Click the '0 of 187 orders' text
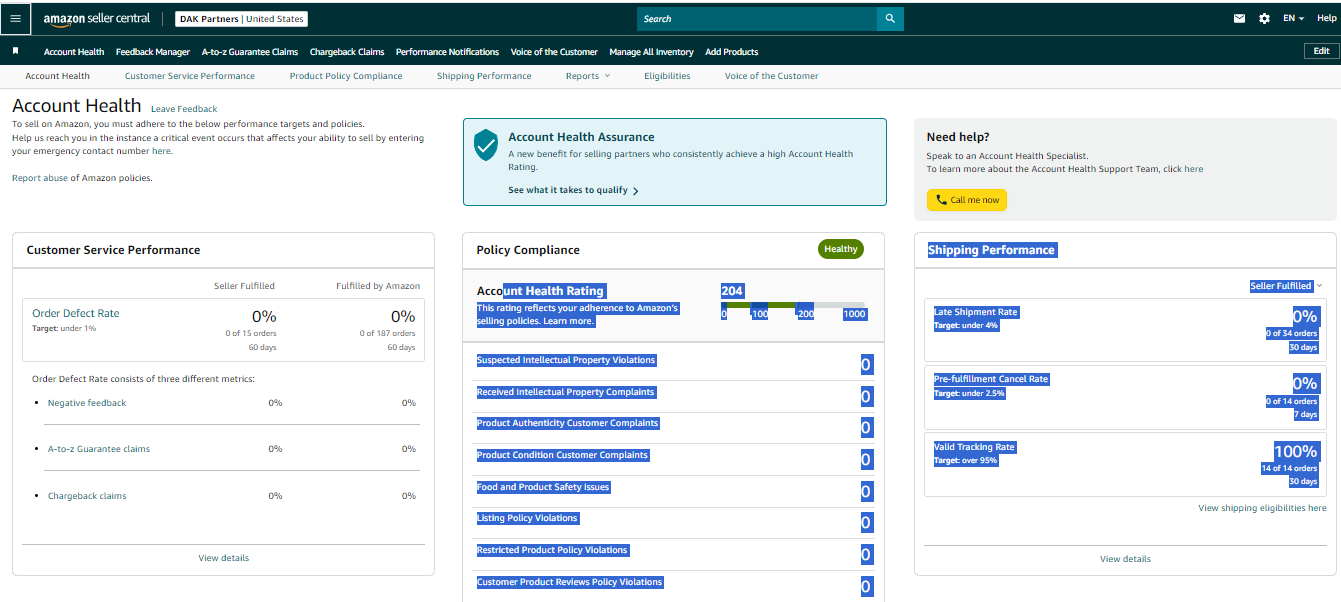Screen dimensions: 1341x602 point(388,333)
